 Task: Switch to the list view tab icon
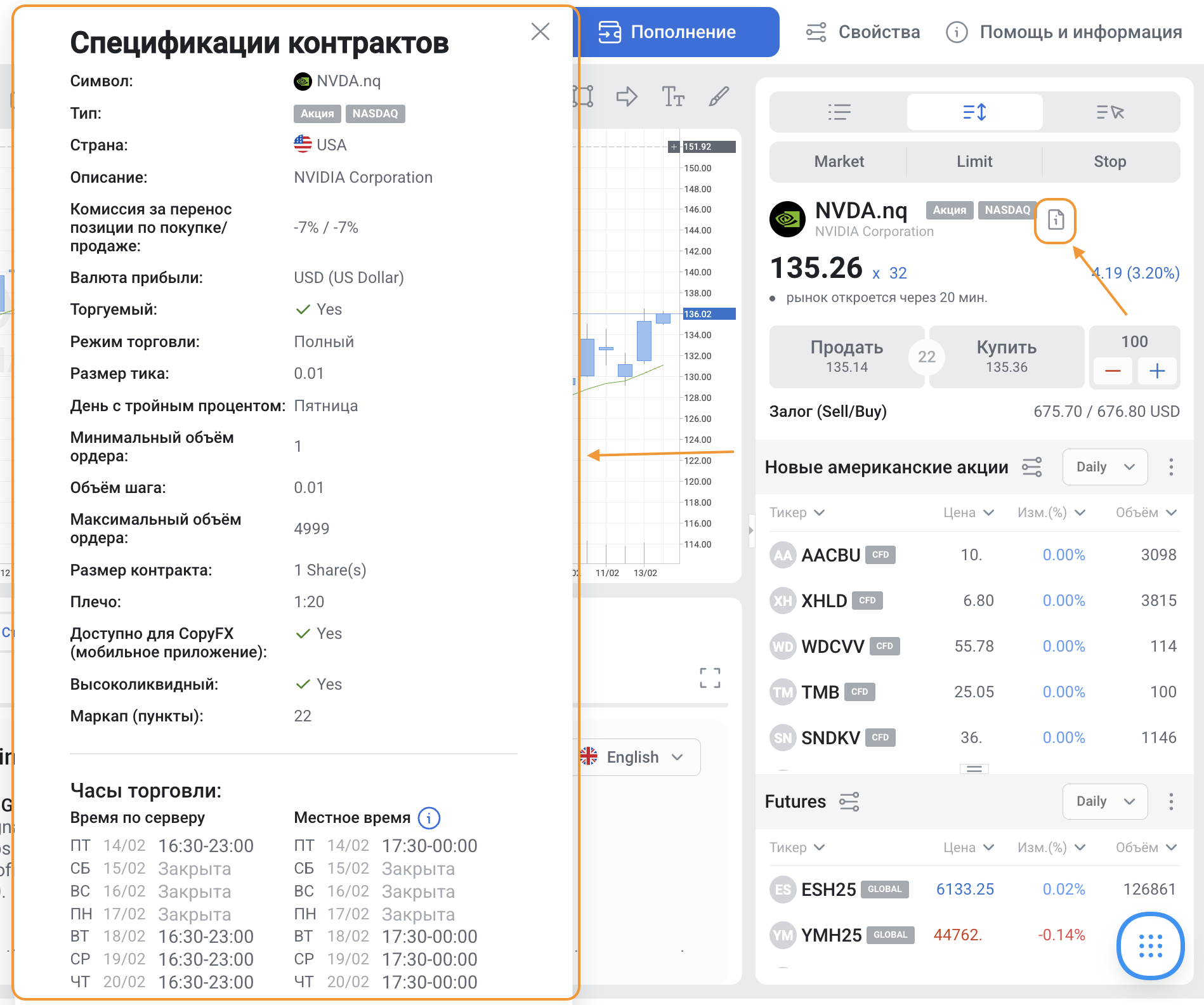(x=839, y=112)
